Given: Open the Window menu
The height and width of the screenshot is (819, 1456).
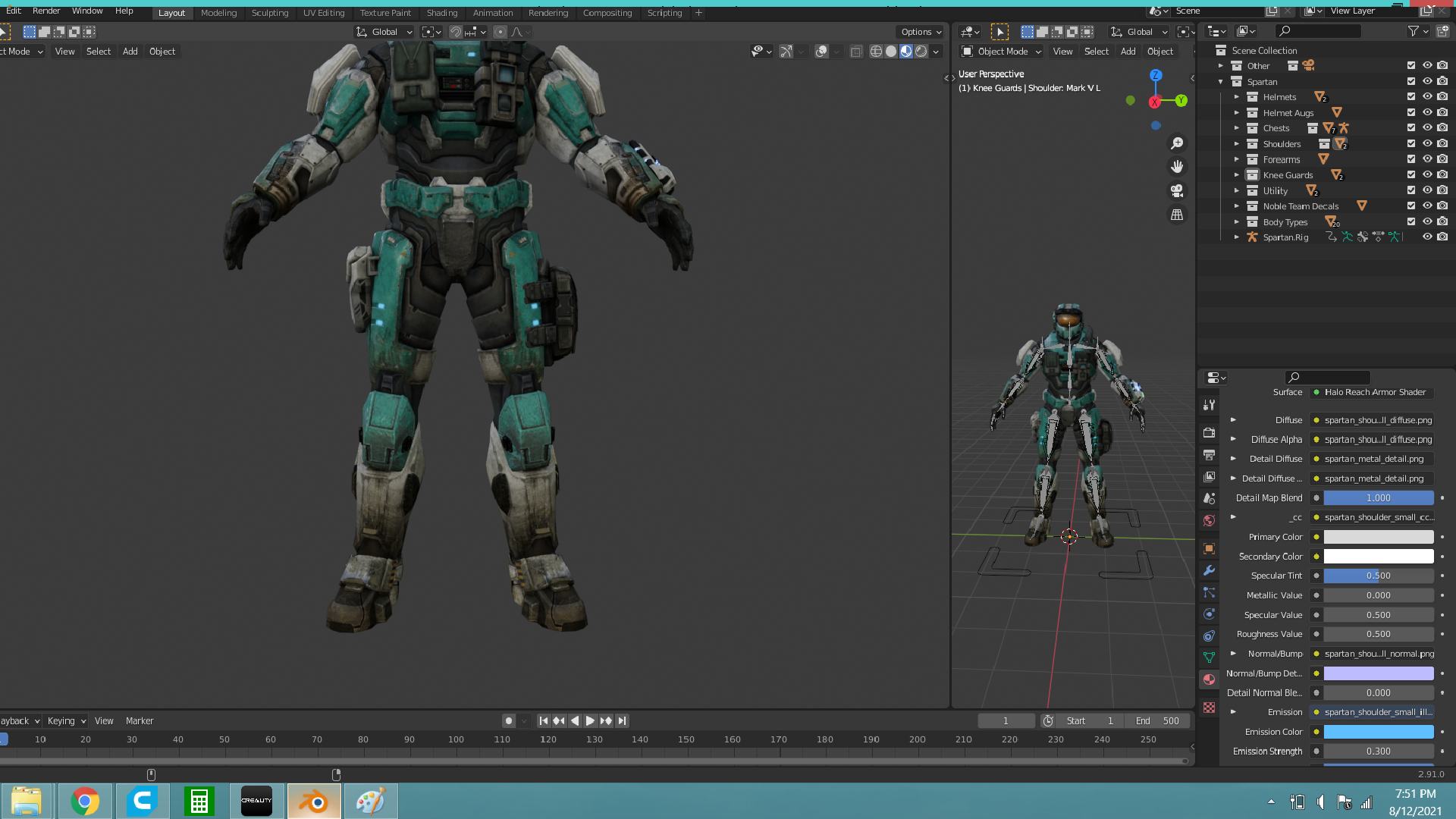Looking at the screenshot, I should click(87, 11).
